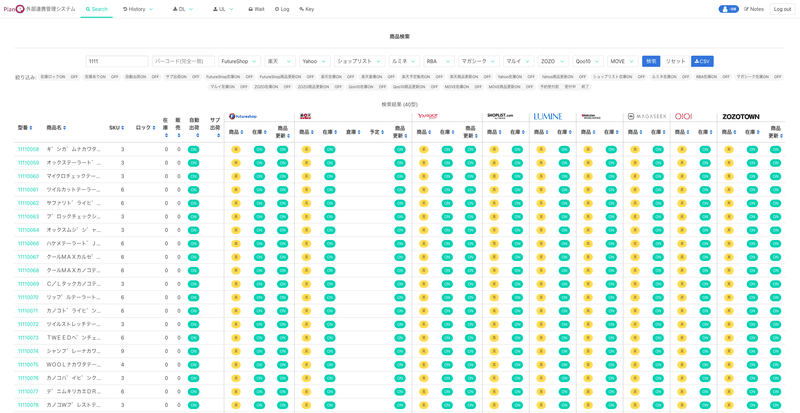The height and width of the screenshot is (413, 800).
Task: Click the SHOPLIST.com logo header
Action: pos(501,116)
